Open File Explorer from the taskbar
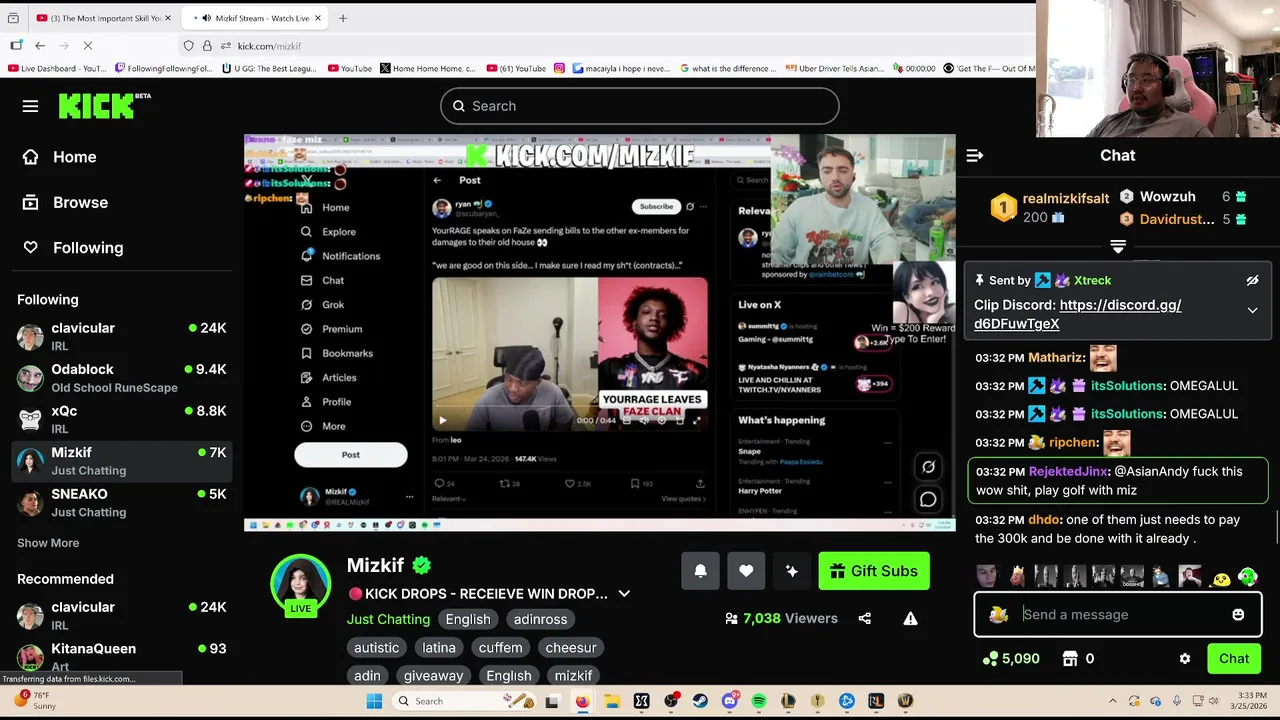Viewport: 1280px width, 720px height. click(x=612, y=701)
